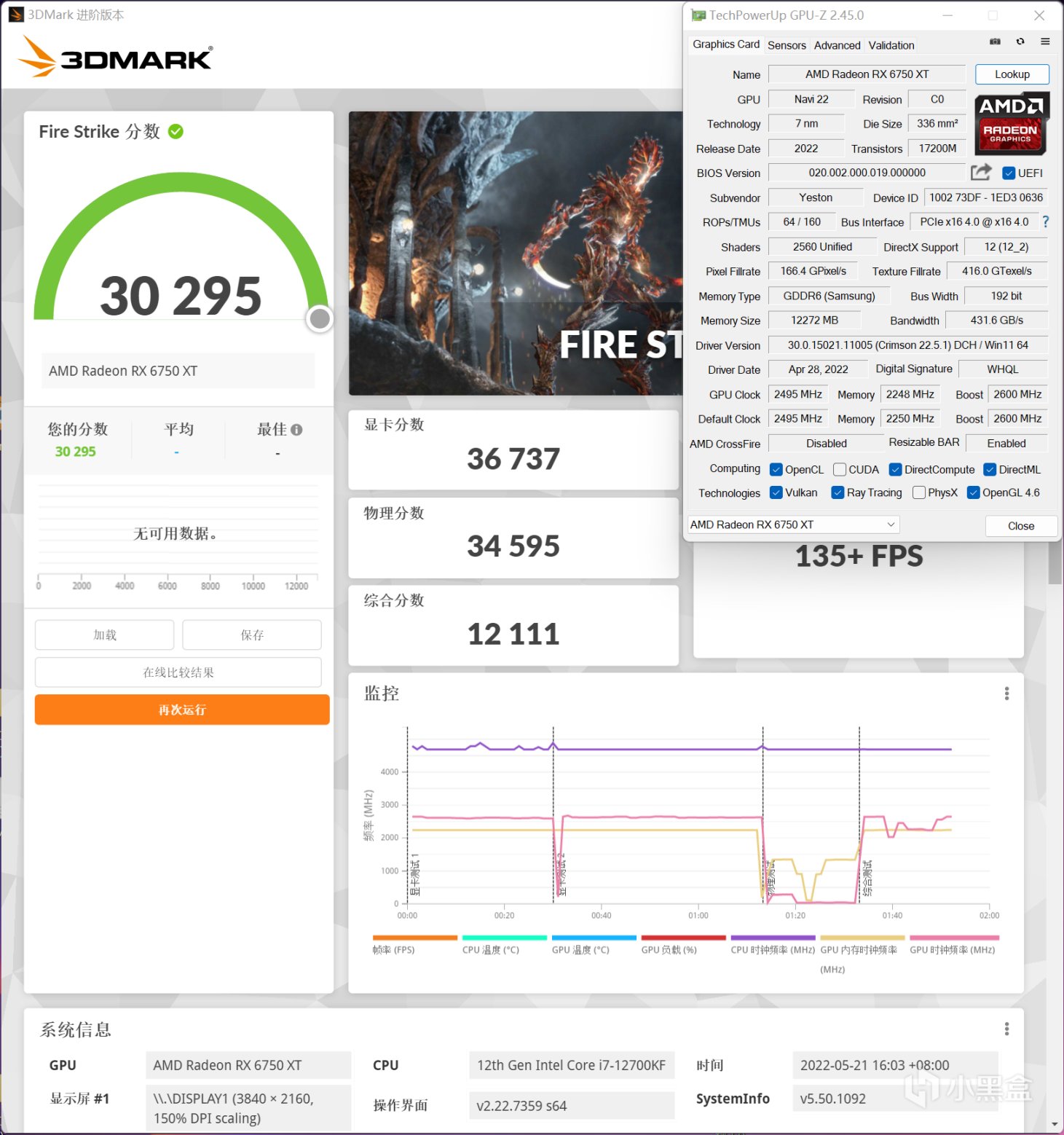
Task: Click the yellow GPU 内存时钟频率 legend swatch
Action: 863,938
